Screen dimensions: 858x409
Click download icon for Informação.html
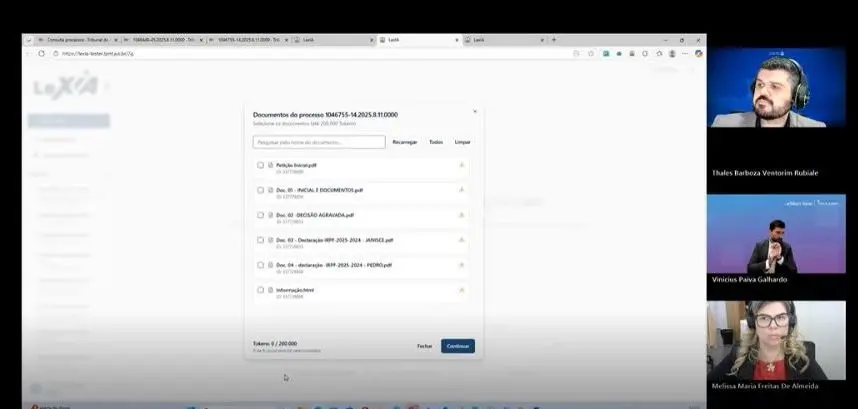pos(461,290)
